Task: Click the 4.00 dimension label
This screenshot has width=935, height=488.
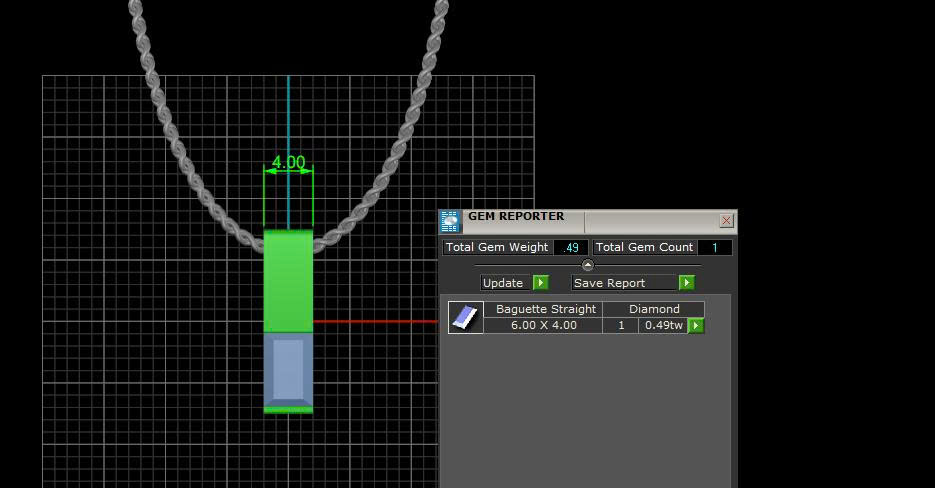Action: coord(288,162)
